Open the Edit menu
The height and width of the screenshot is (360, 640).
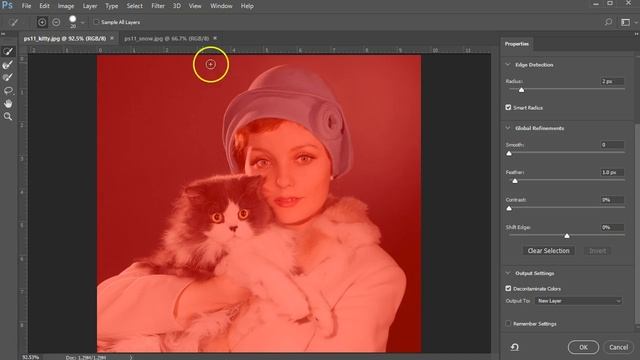[x=44, y=6]
